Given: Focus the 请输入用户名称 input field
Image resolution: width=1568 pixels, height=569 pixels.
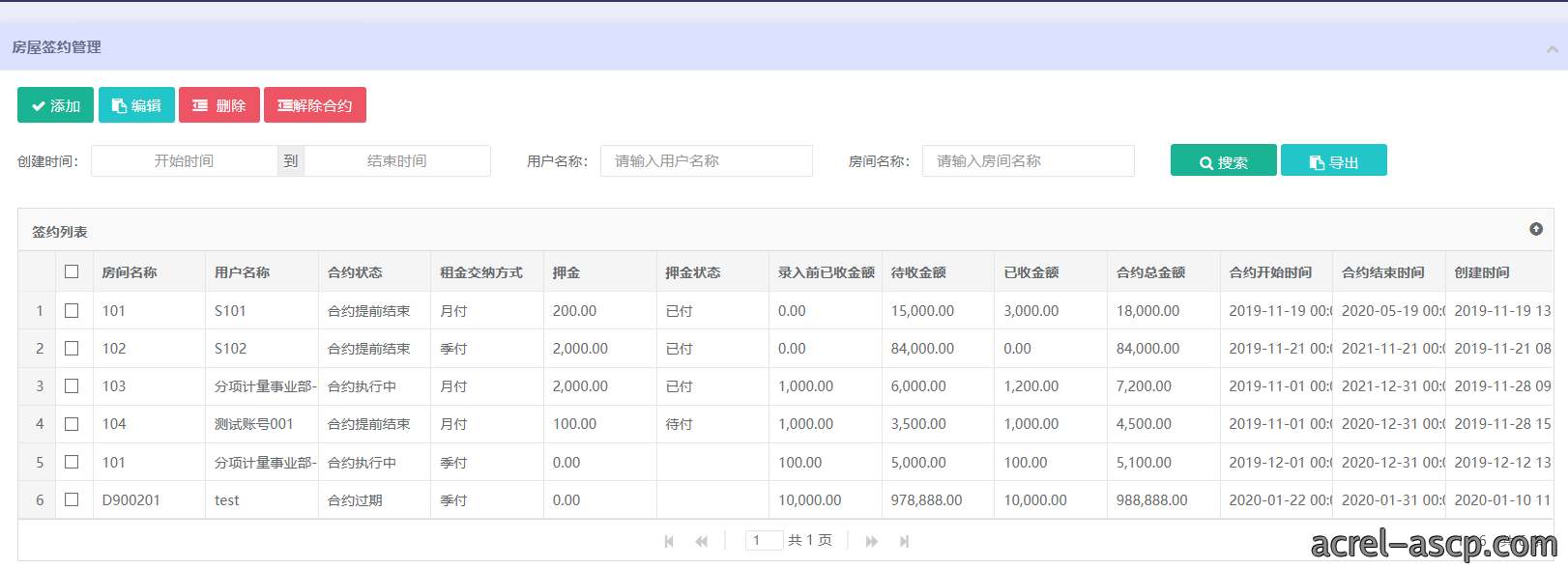Looking at the screenshot, I should click(707, 160).
